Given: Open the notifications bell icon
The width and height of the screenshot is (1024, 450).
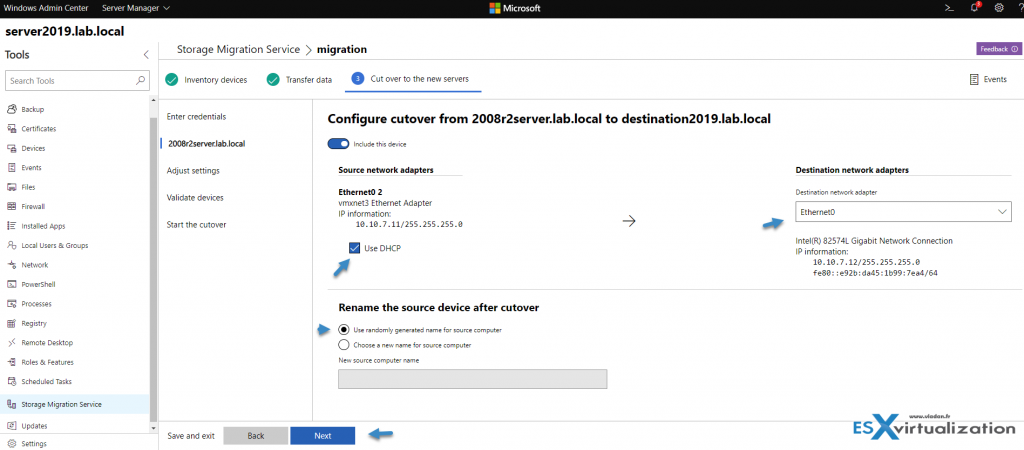Looking at the screenshot, I should 974,8.
